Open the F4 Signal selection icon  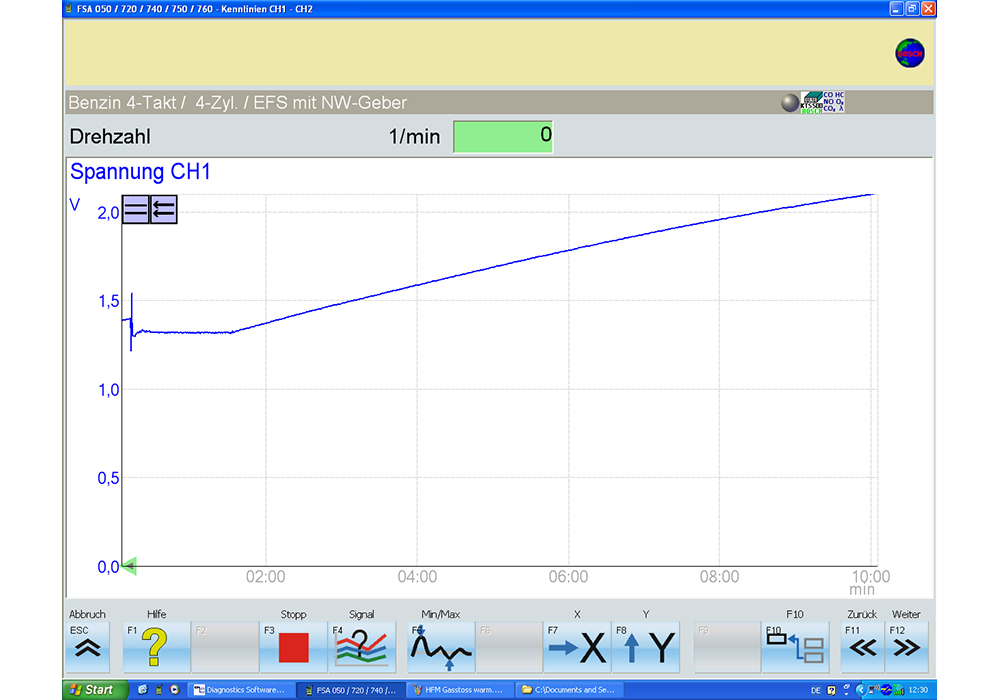361,648
